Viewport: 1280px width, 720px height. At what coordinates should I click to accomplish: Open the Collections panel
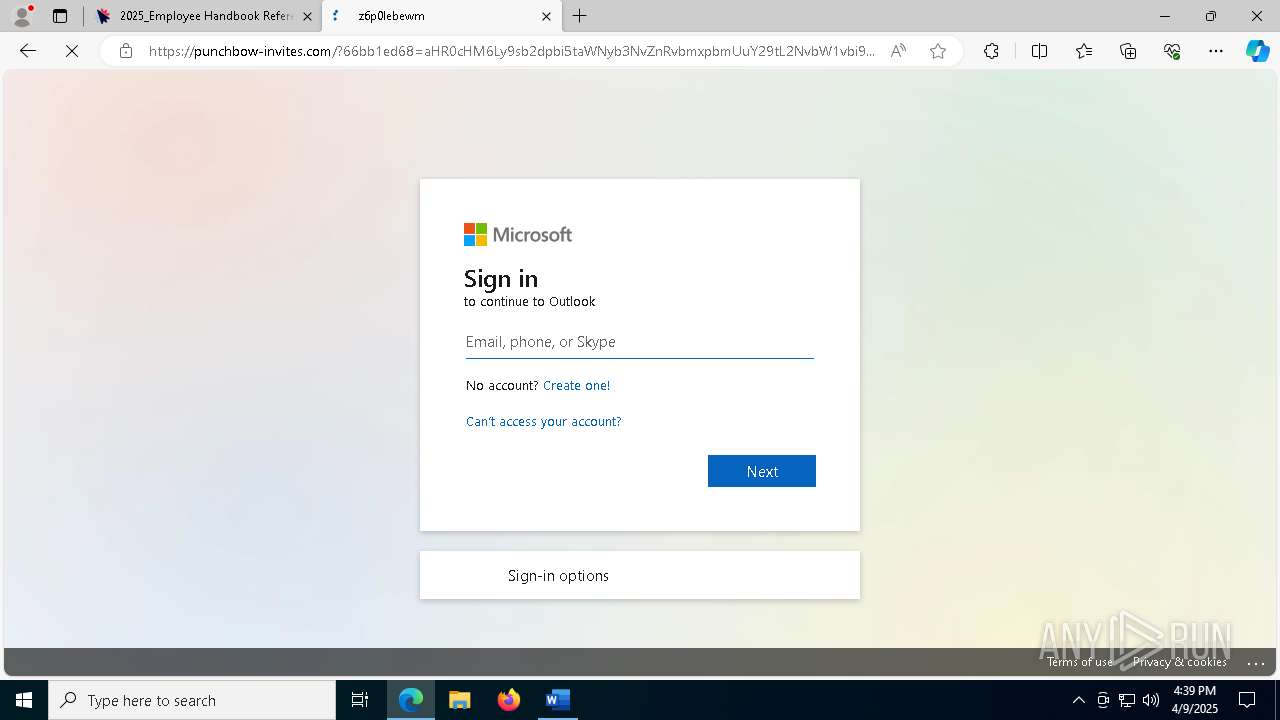(x=1128, y=51)
